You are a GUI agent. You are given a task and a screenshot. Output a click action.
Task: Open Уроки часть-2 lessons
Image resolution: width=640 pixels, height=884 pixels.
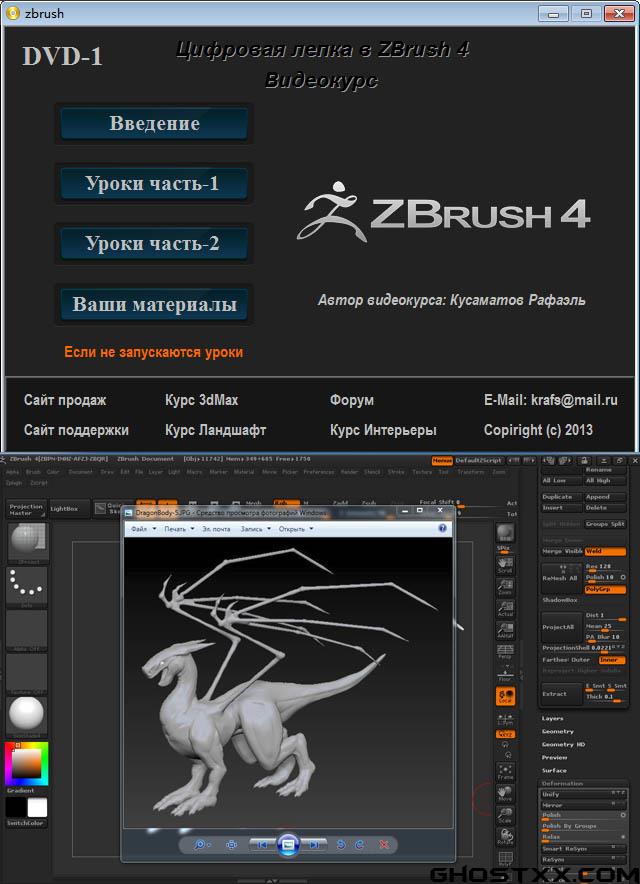(x=154, y=244)
